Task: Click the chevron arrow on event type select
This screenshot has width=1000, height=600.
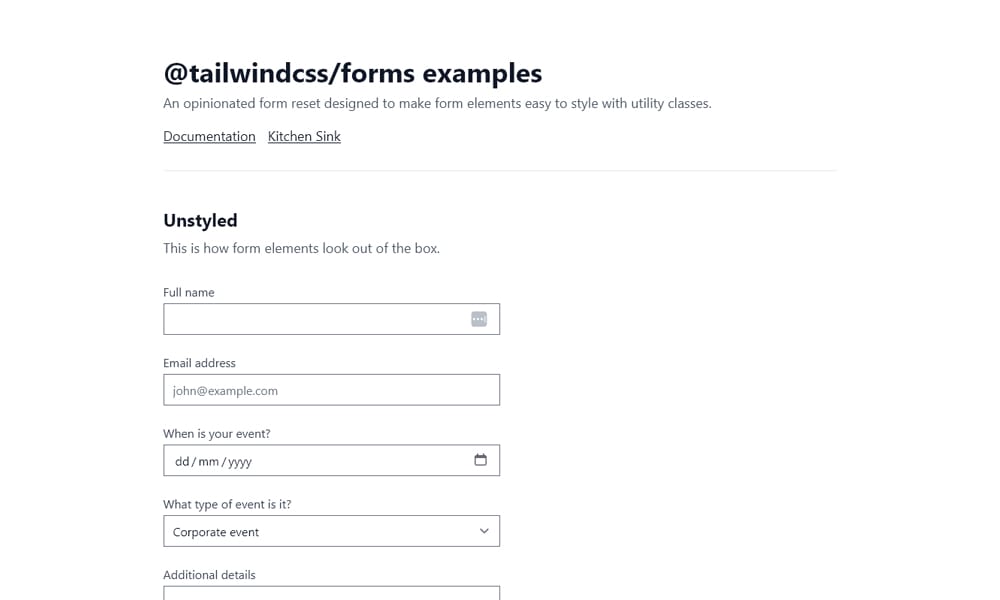Action: [483, 531]
